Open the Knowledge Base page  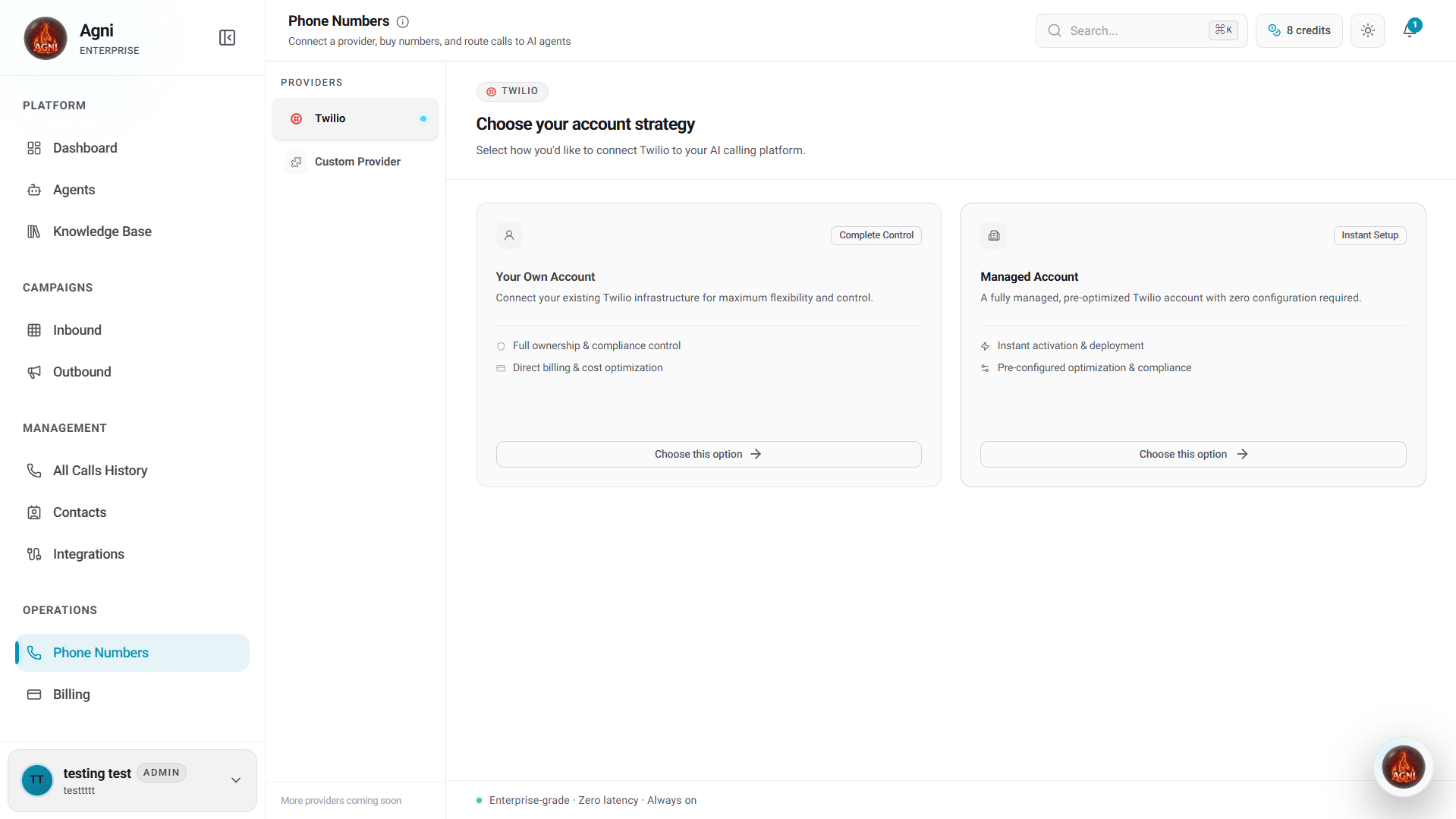point(132,232)
